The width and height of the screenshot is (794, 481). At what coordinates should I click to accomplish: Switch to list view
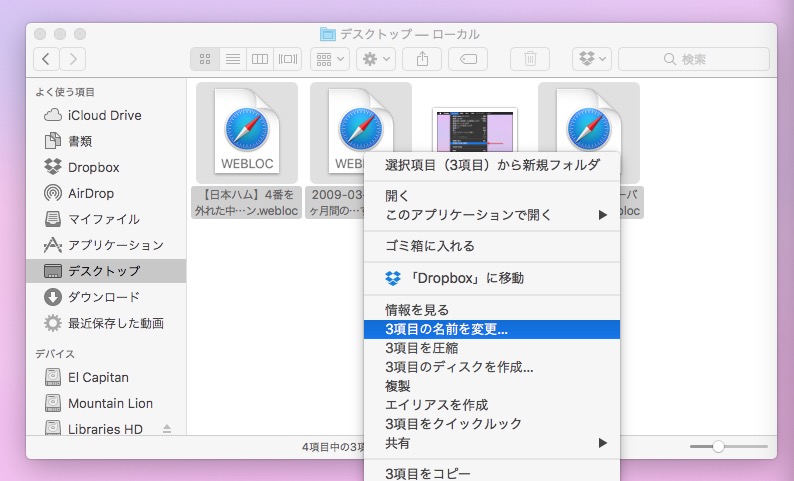click(233, 59)
